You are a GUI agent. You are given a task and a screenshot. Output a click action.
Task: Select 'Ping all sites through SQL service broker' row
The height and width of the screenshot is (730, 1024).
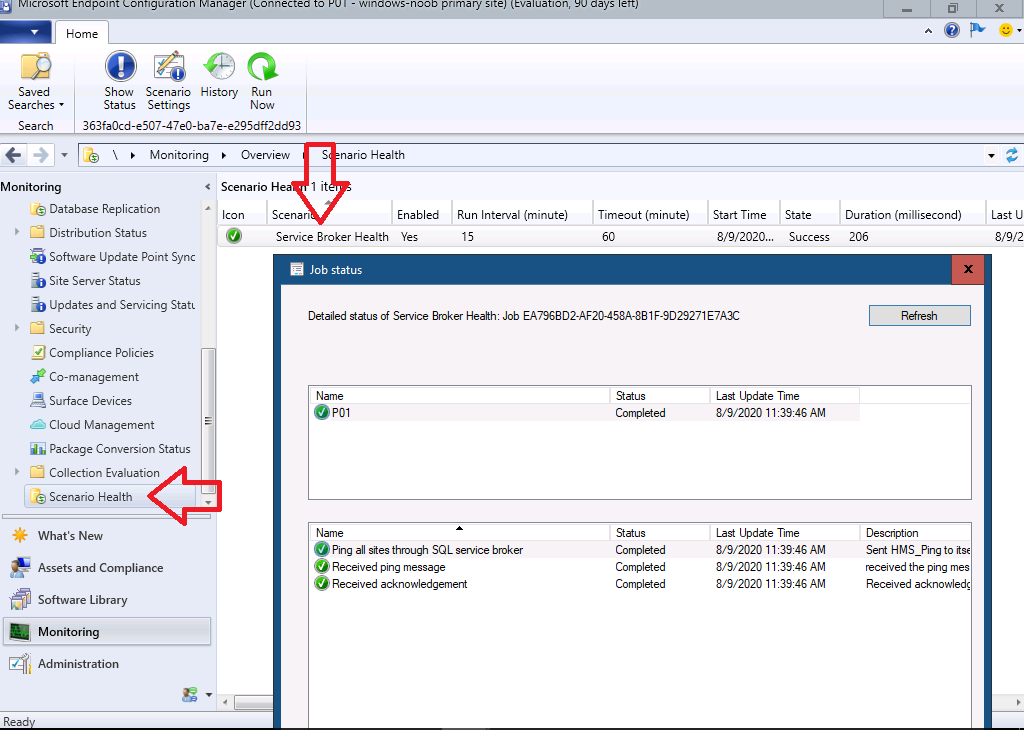point(640,550)
